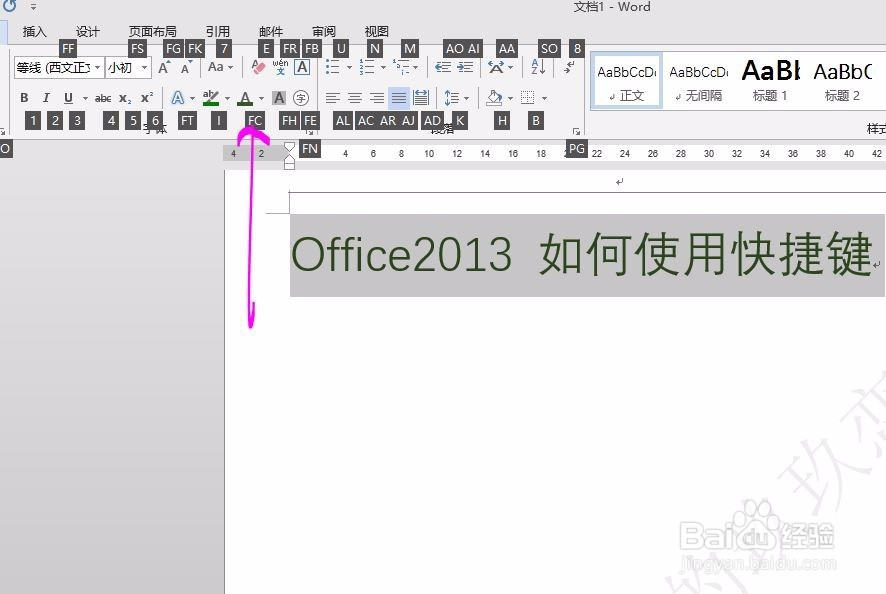Start a bulleted list
This screenshot has width=886, height=594.
333,67
